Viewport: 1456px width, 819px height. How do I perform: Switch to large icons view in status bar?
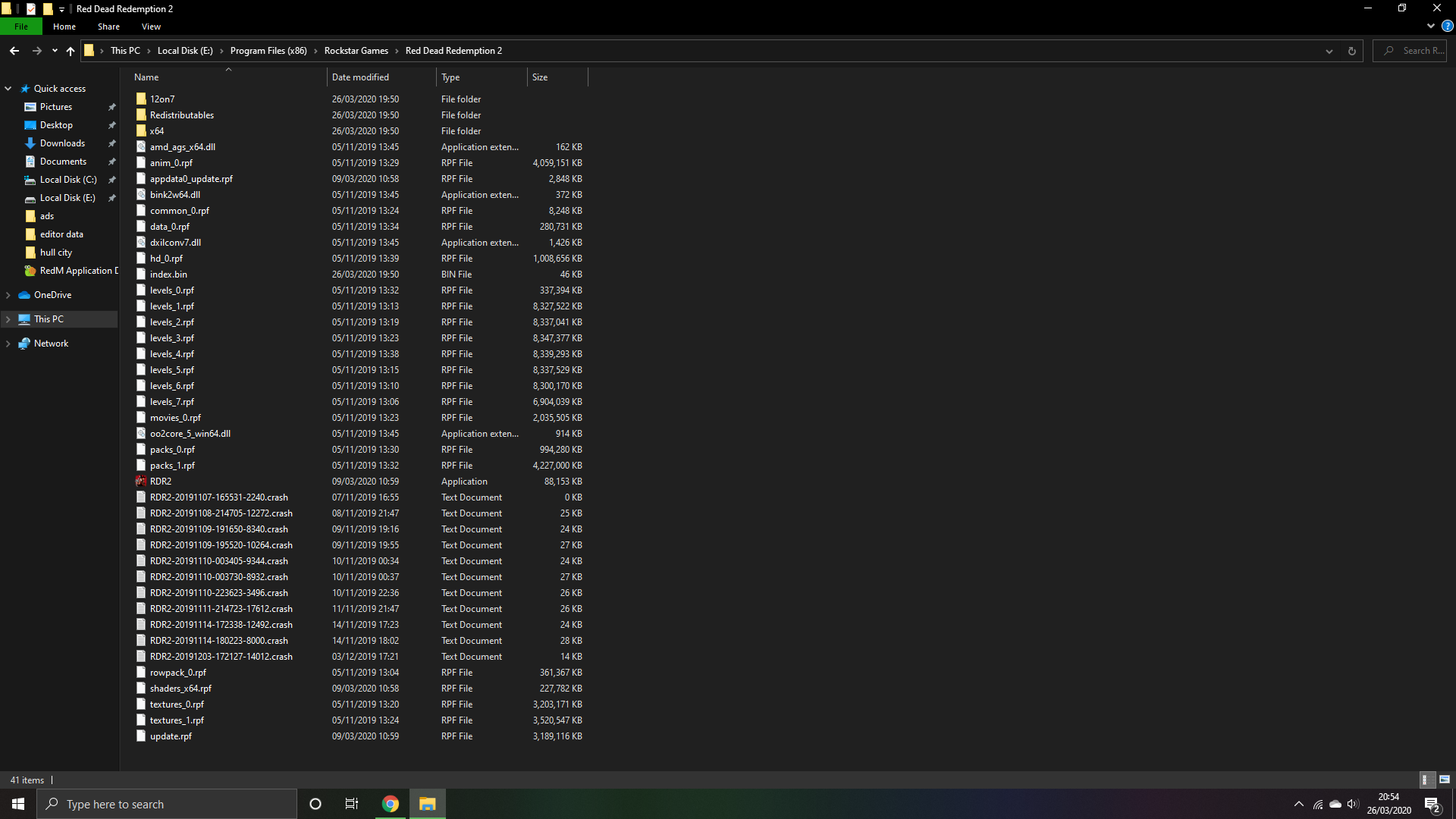pos(1445,780)
